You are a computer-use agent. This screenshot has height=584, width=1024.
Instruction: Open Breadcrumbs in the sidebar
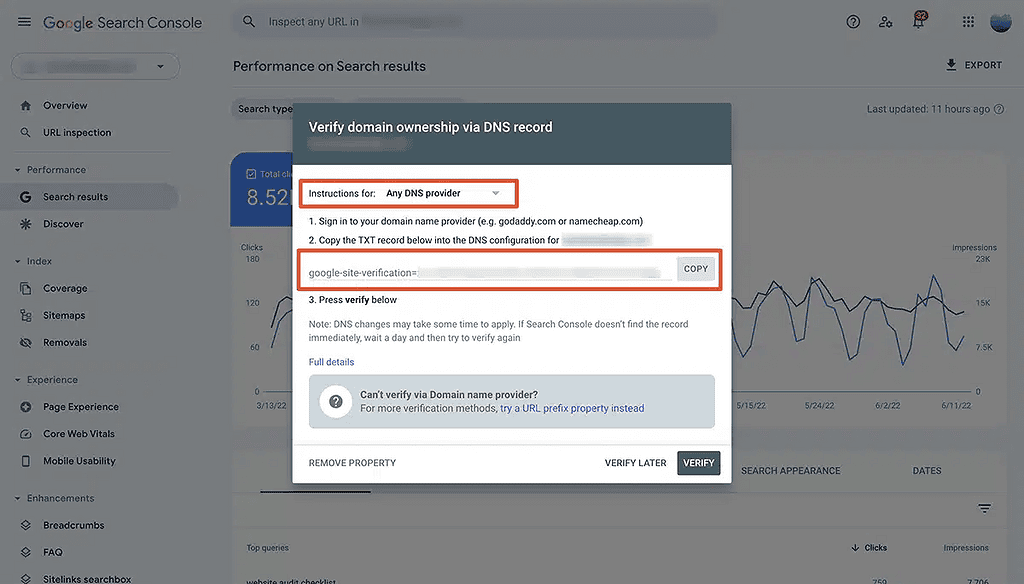[74, 525]
